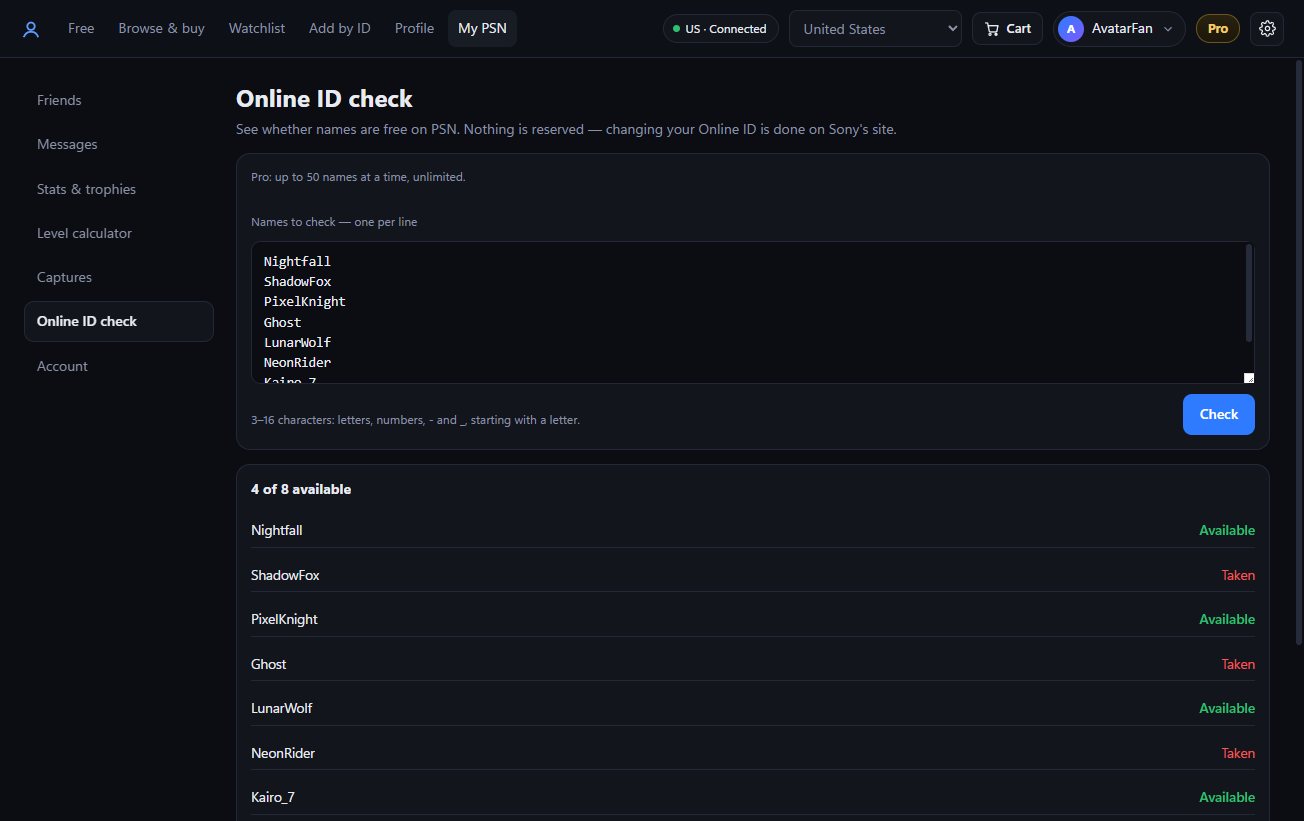The height and width of the screenshot is (821, 1304).
Task: Open Captures in the sidebar
Action: coord(119,277)
